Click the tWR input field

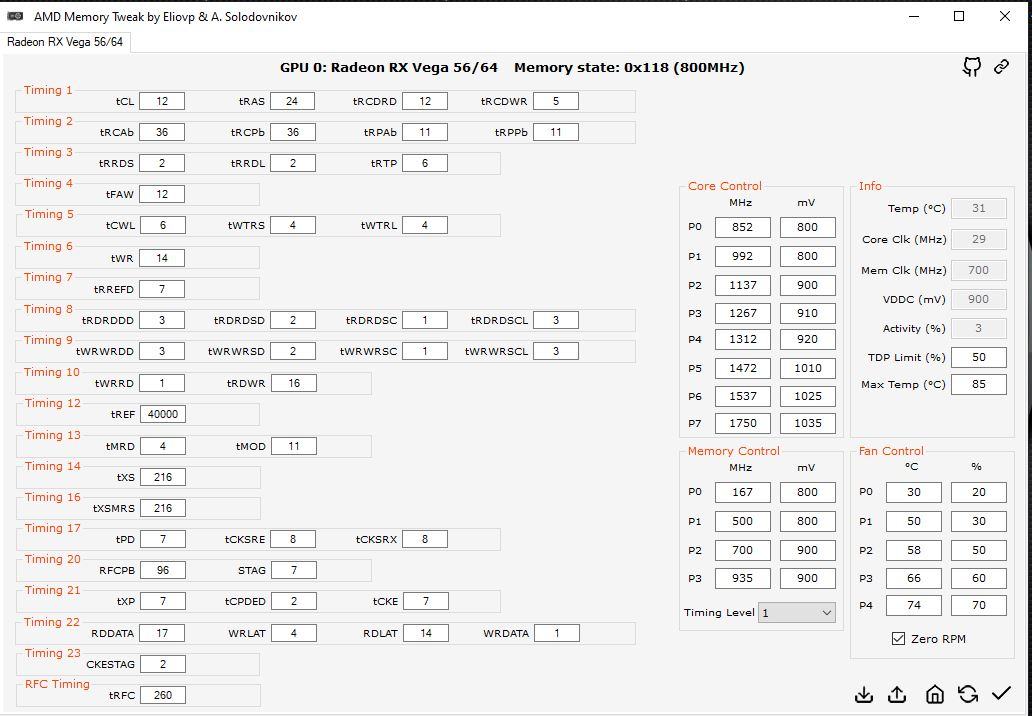click(x=162, y=258)
